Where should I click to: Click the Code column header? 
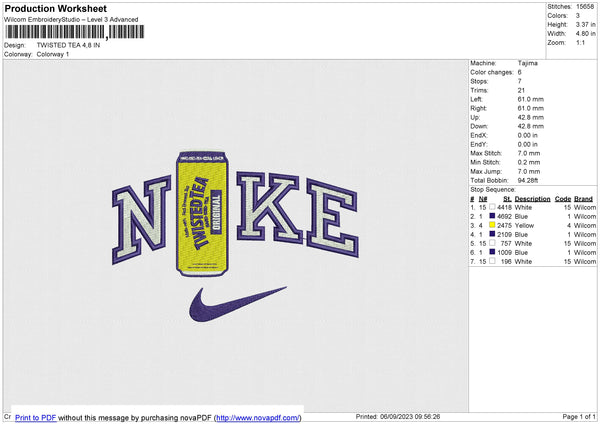coord(562,199)
